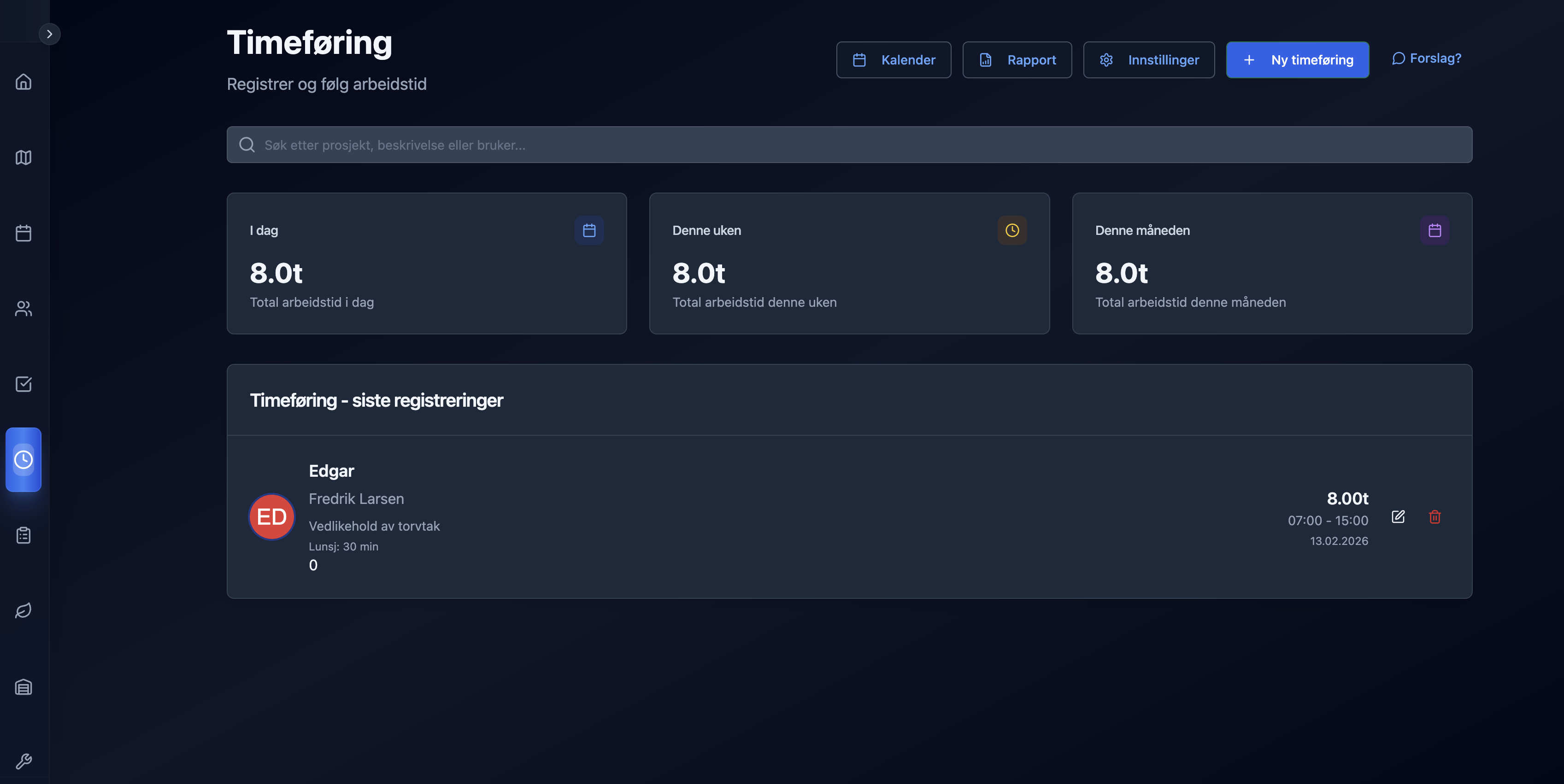1564x784 pixels.
Task: Click the ED avatar circle
Action: (x=271, y=517)
